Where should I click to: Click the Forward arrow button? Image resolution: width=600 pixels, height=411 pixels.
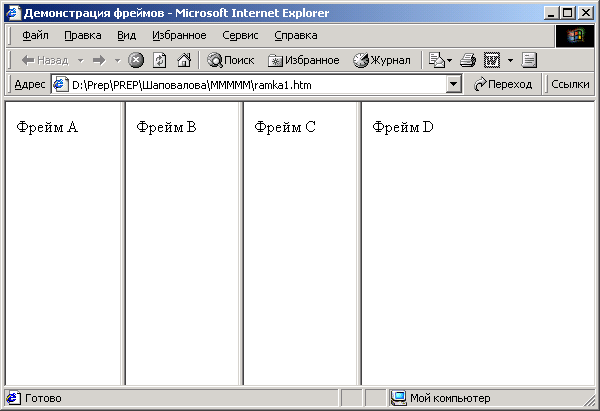click(x=99, y=60)
